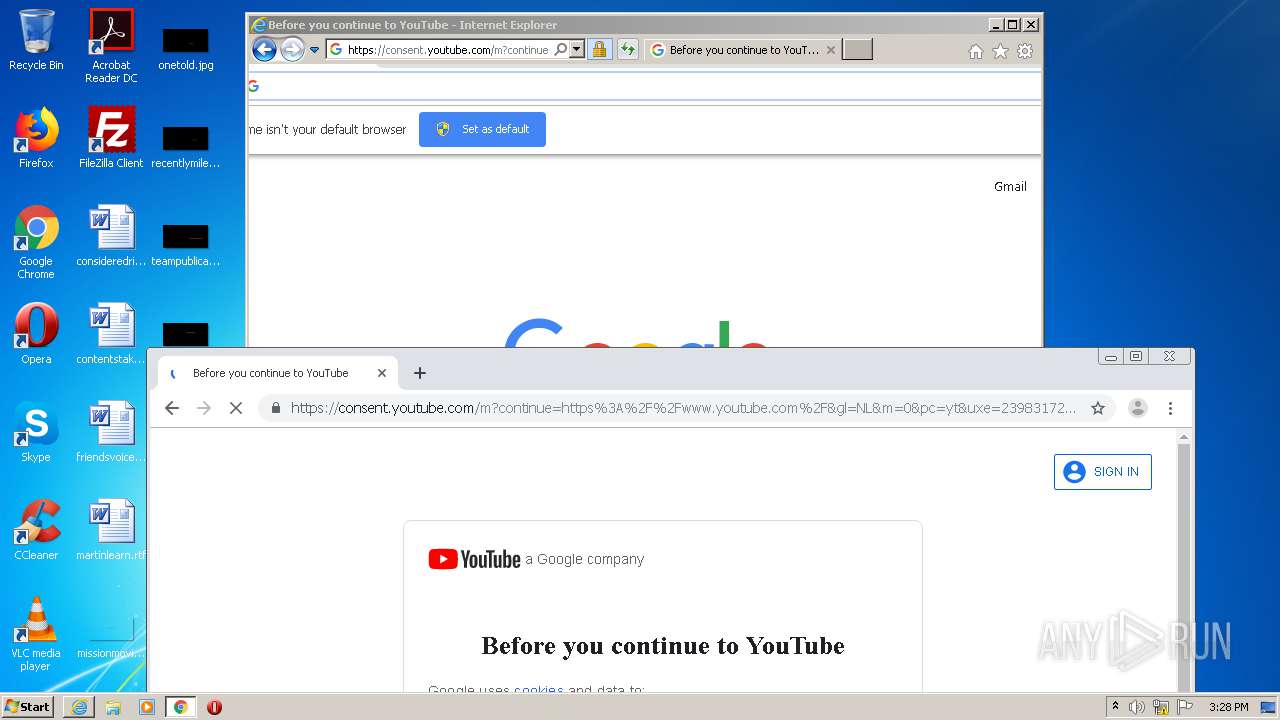
Task: Select the martinlearn.rtf document icon
Action: coord(111,530)
